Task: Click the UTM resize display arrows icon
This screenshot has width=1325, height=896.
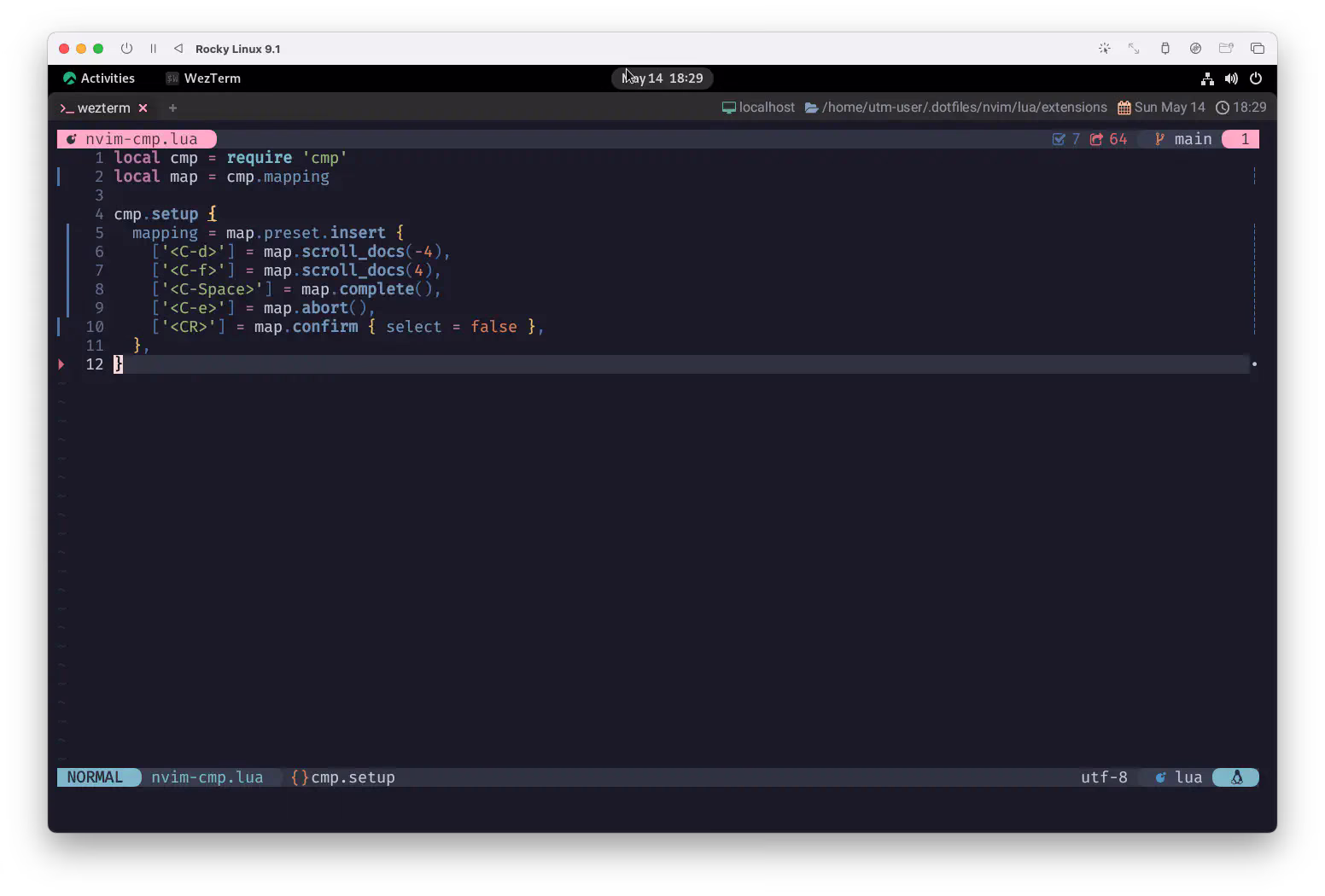Action: [1134, 49]
